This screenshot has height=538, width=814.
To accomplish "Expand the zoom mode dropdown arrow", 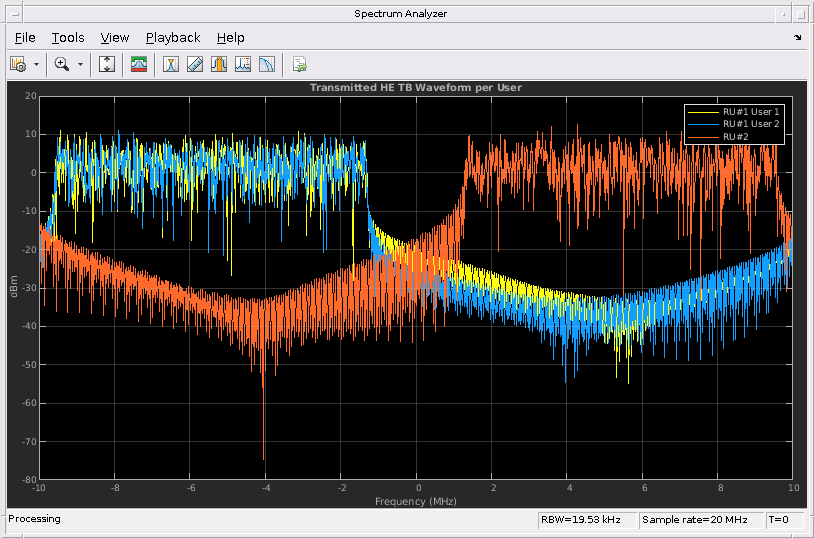I will coord(81,64).
